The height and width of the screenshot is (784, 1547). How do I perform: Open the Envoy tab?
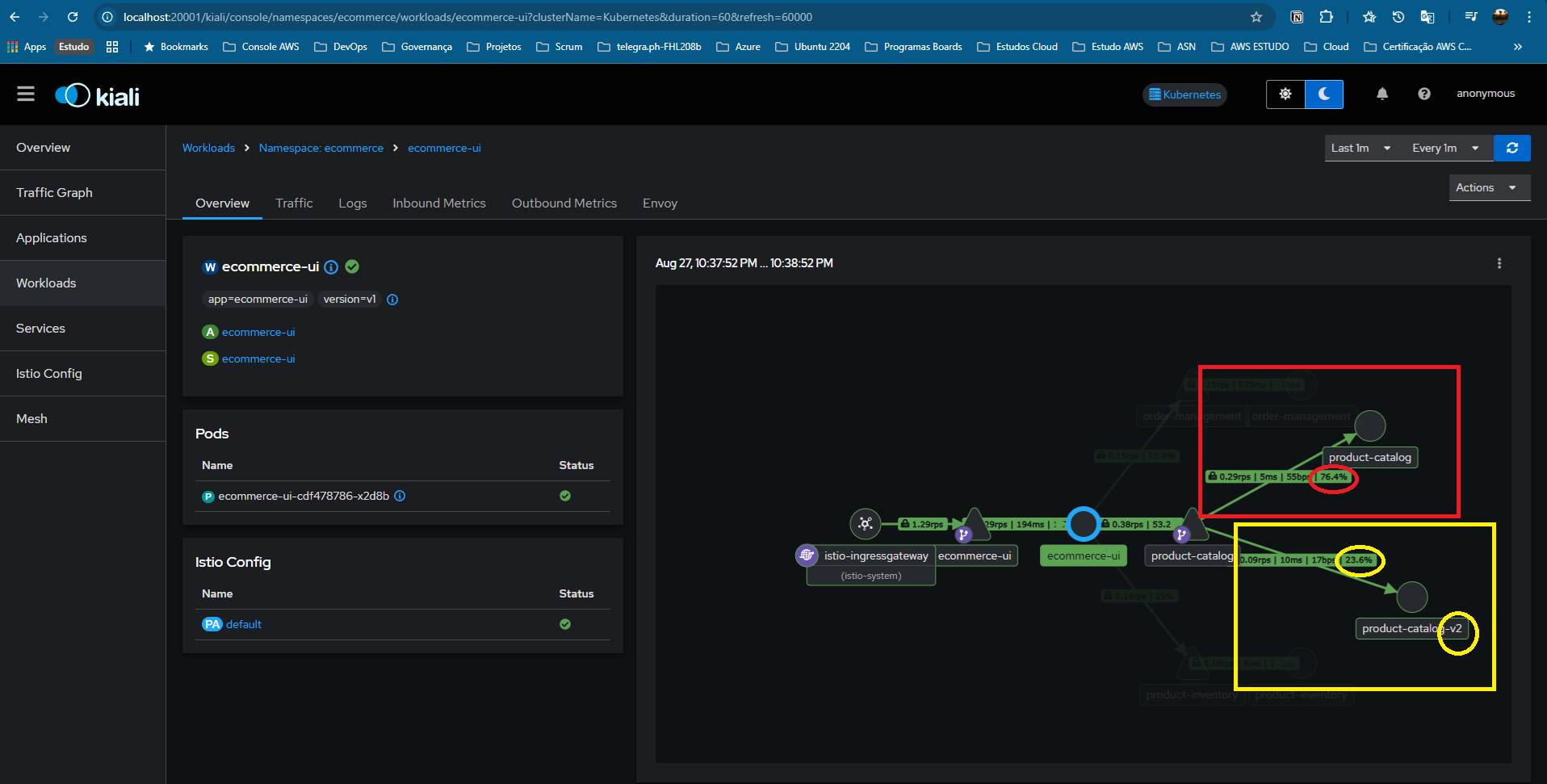click(x=660, y=203)
